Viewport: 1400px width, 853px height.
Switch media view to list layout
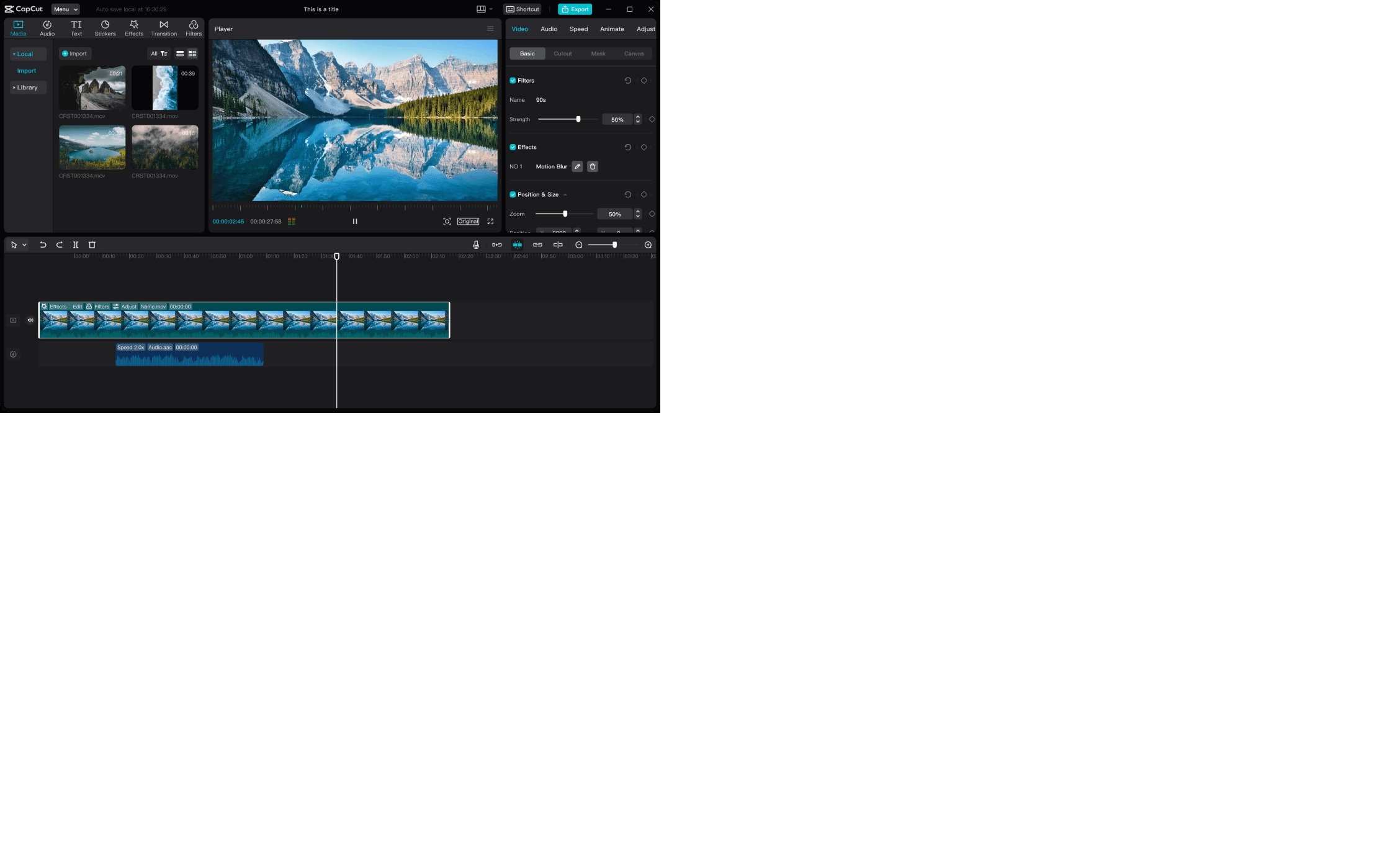coord(180,53)
